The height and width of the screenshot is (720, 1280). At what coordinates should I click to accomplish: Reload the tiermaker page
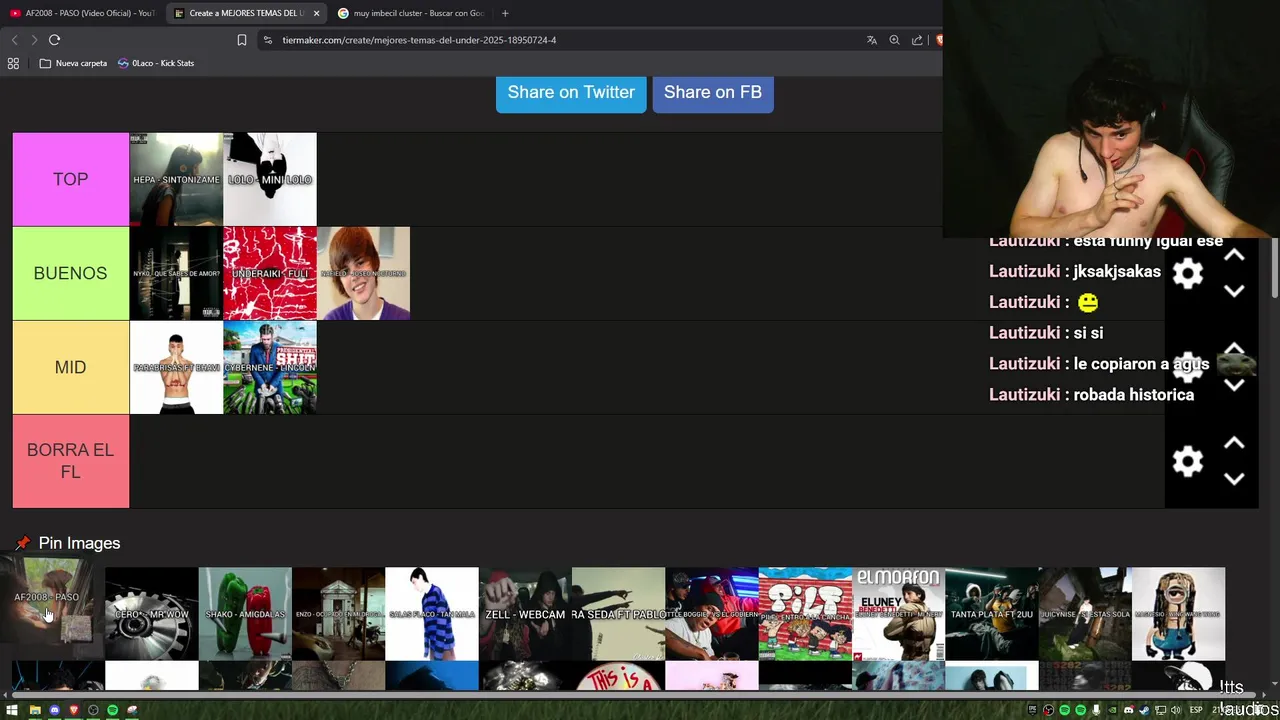[54, 40]
